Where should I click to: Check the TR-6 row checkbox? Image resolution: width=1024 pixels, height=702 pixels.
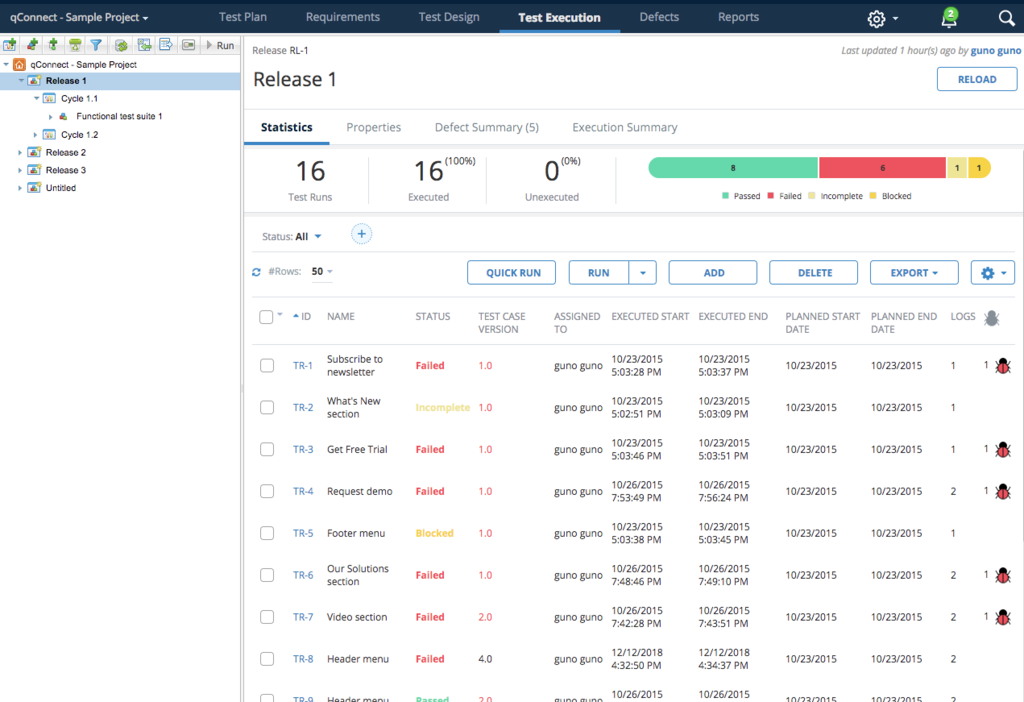coord(267,575)
